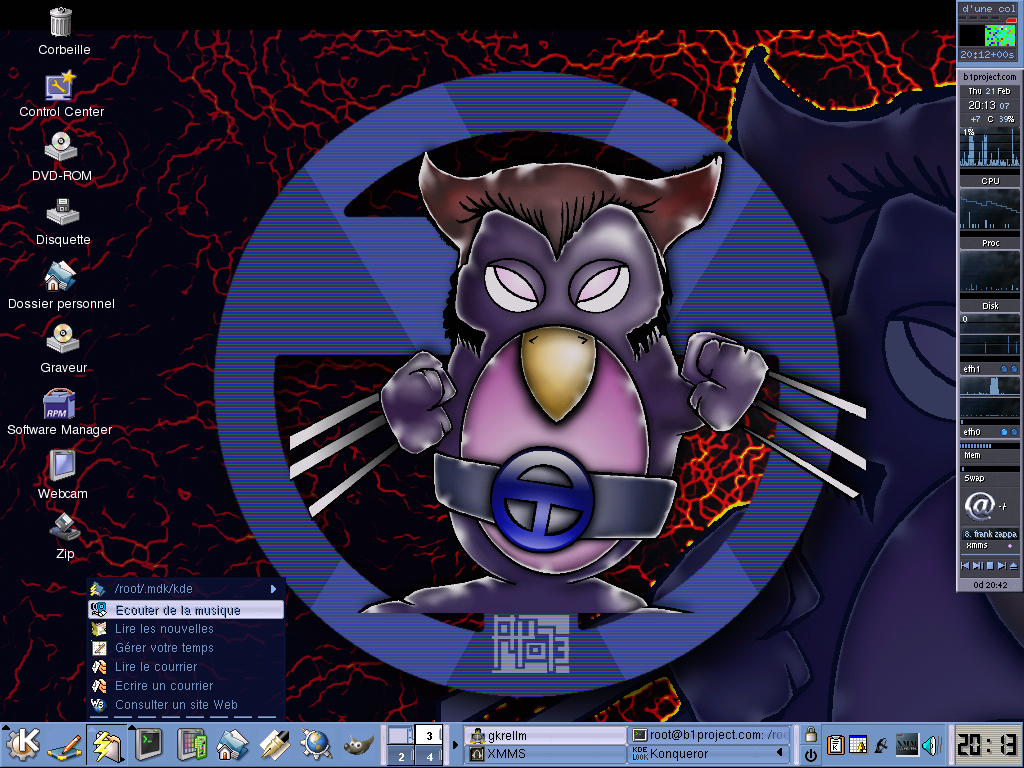Launch the GIMP Wilber icon in panel

pos(358,745)
